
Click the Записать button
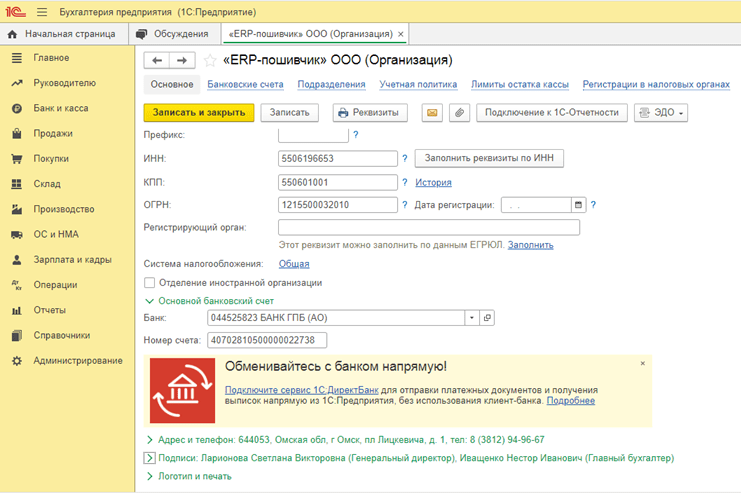tap(289, 113)
